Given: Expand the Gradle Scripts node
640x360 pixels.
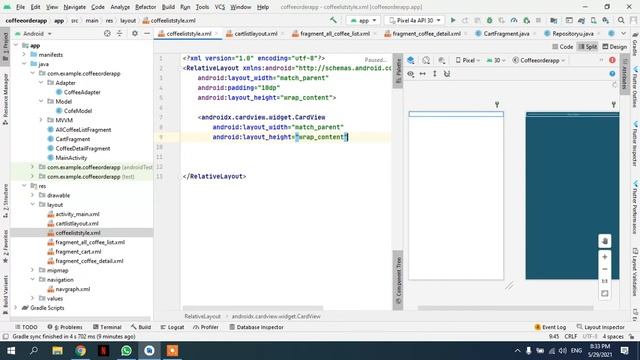Looking at the screenshot, I should click(x=16, y=308).
